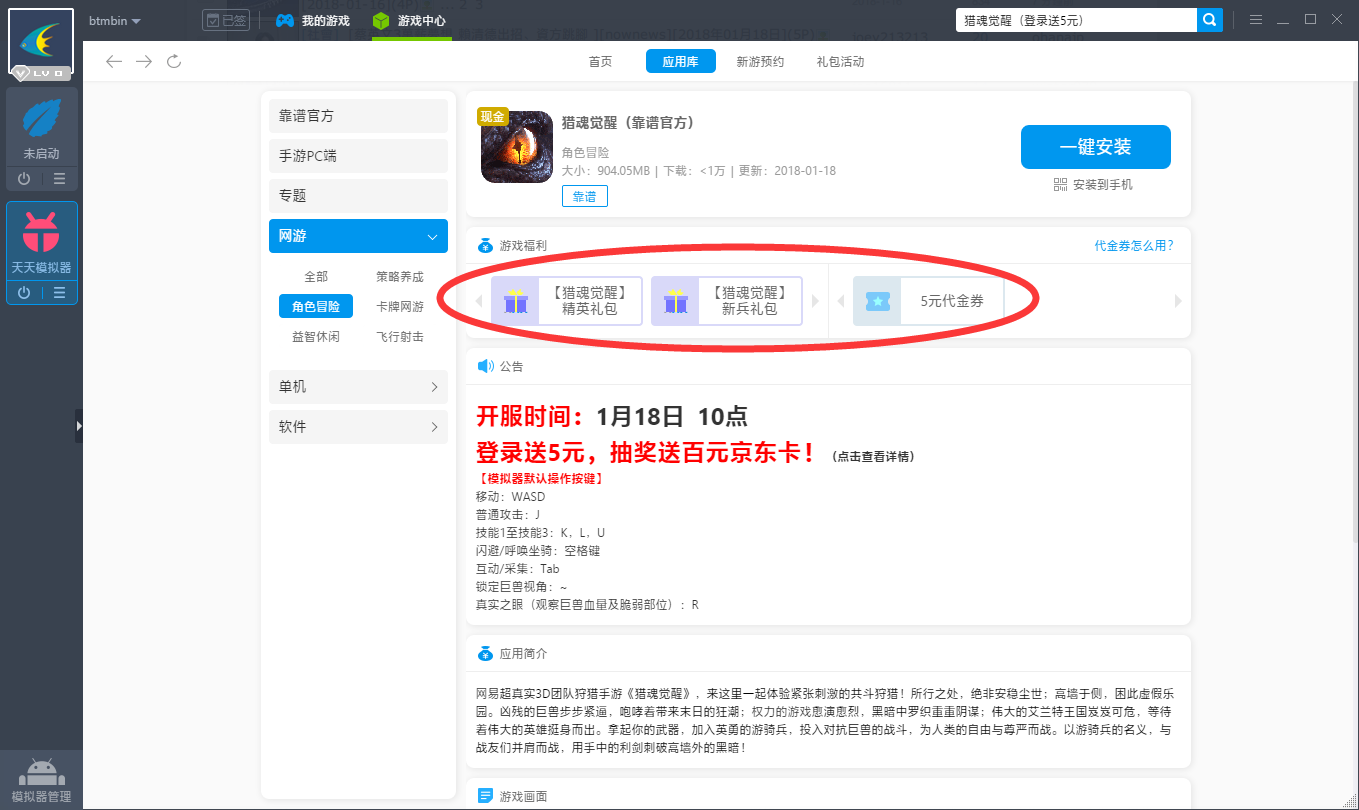Filter by 全部 subcategory
Screen dimensions: 1359x810
pos(316,277)
